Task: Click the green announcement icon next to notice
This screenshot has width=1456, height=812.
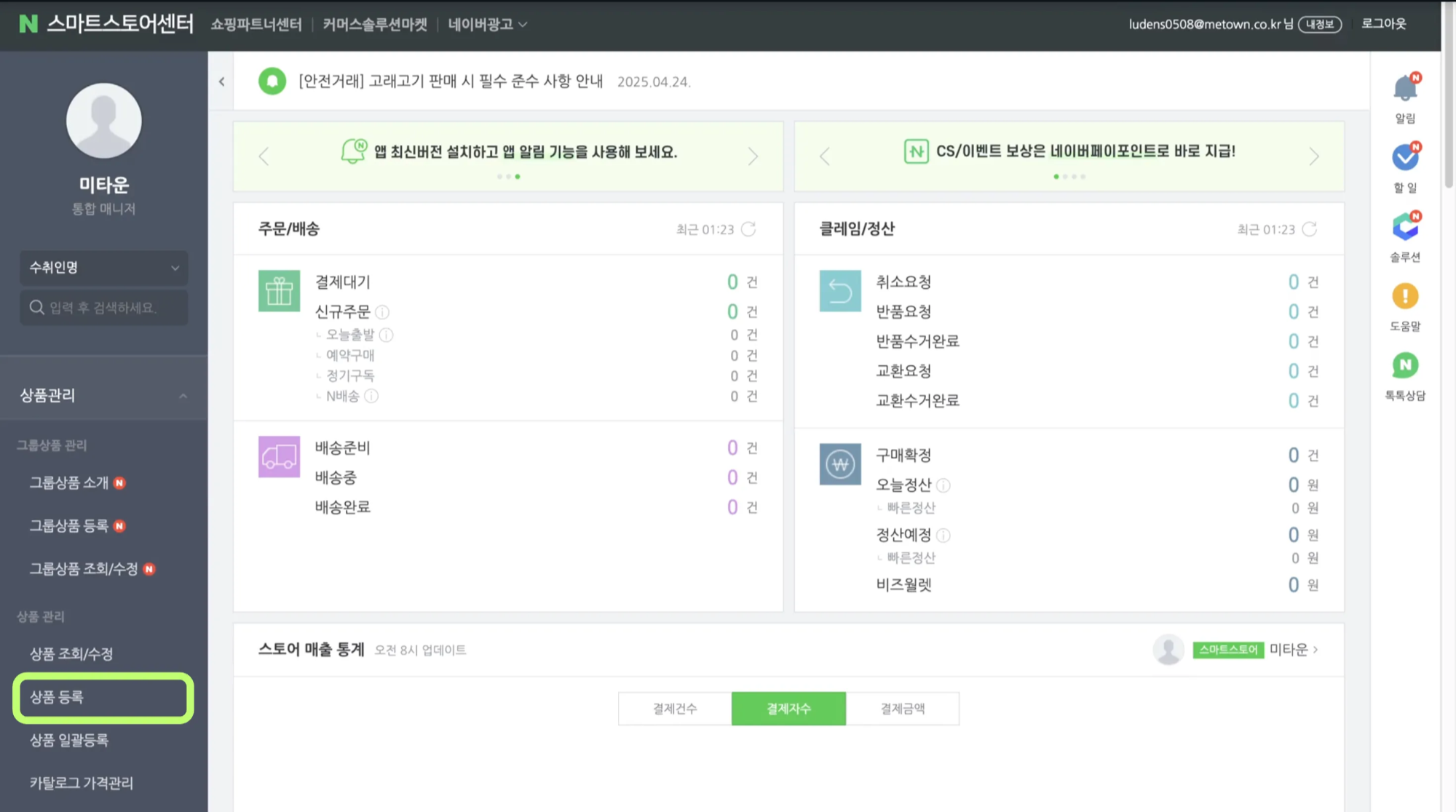Action: 272,81
